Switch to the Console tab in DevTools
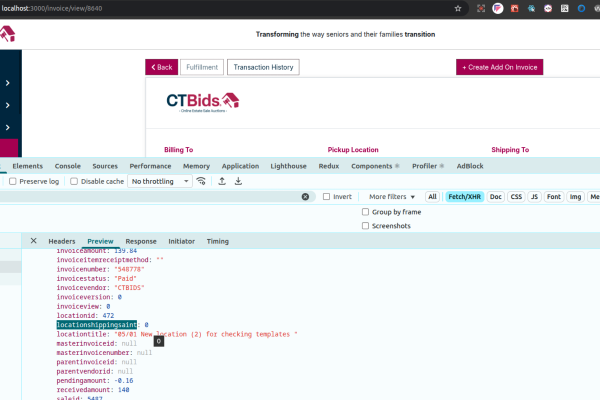 pos(68,165)
